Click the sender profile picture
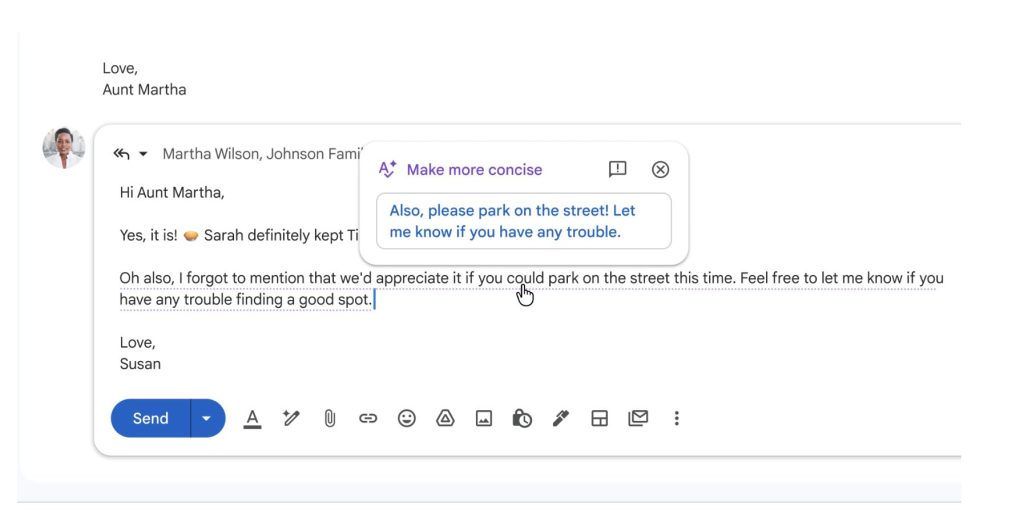 (x=63, y=148)
